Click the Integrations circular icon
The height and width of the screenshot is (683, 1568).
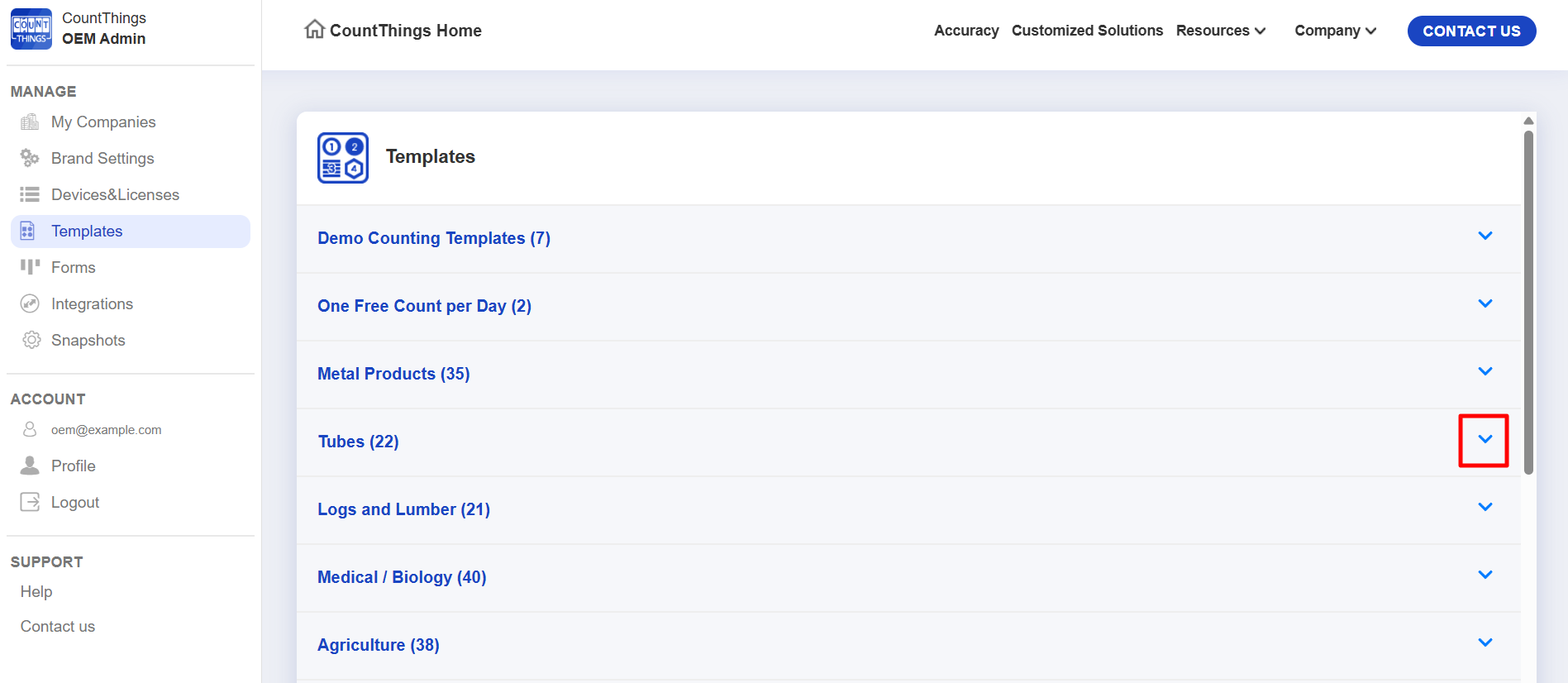(x=30, y=303)
